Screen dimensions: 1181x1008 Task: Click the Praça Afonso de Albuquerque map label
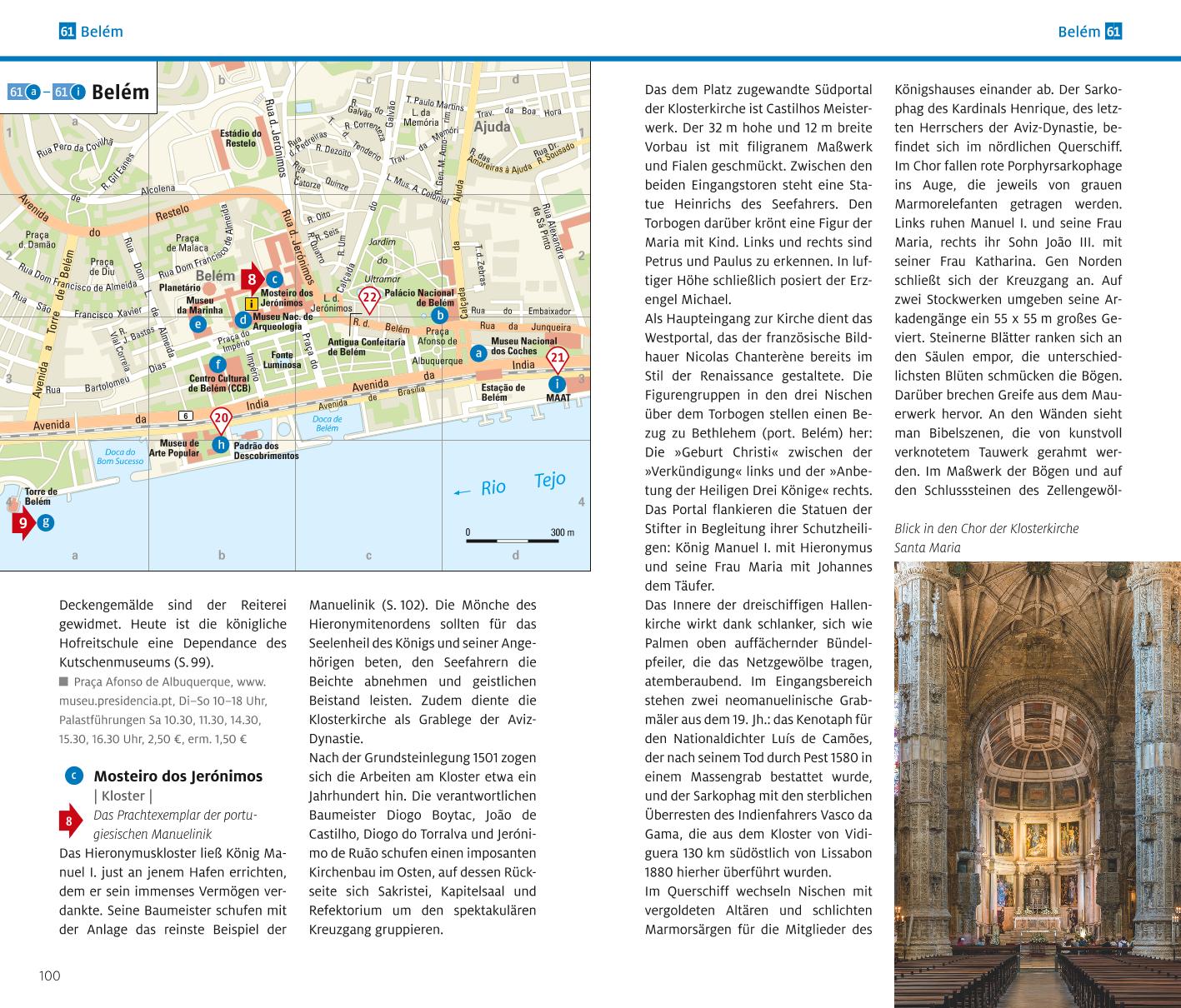pyautogui.click(x=437, y=347)
